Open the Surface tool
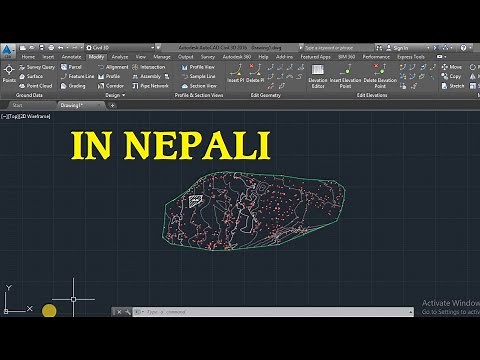Screen dimensions: 480x360 [x=31, y=76]
